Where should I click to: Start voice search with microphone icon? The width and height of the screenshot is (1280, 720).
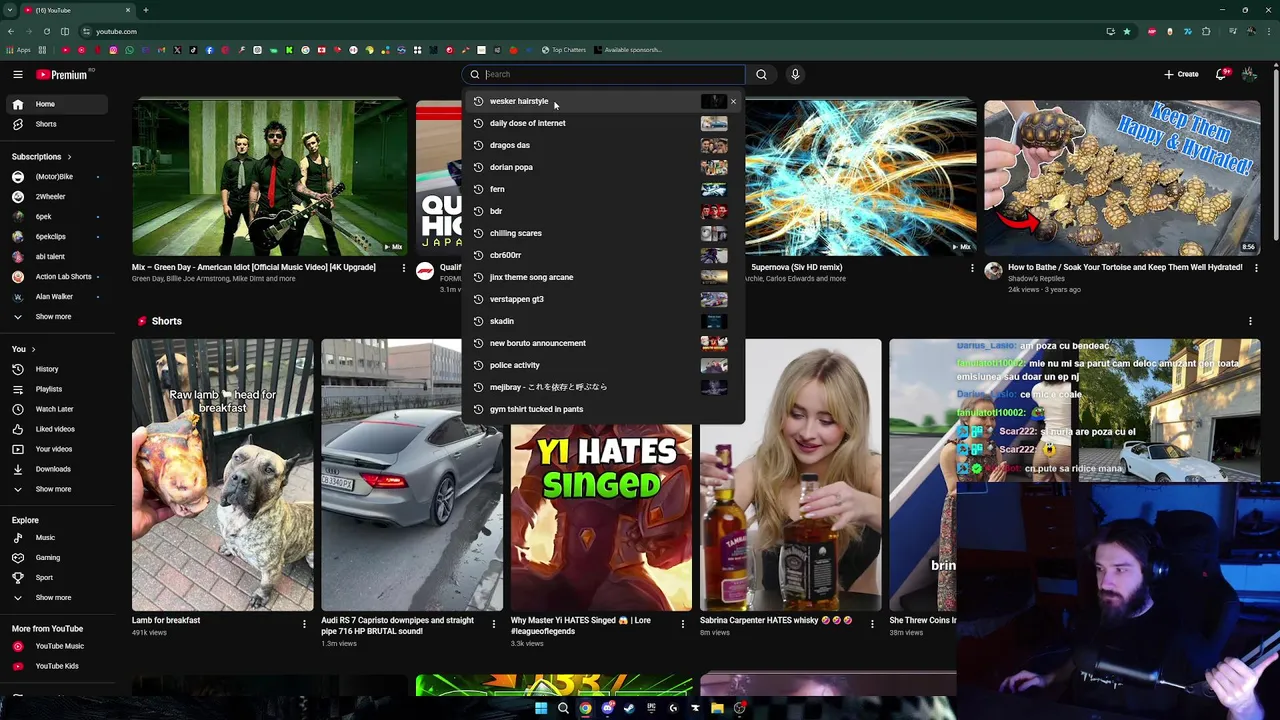795,74
